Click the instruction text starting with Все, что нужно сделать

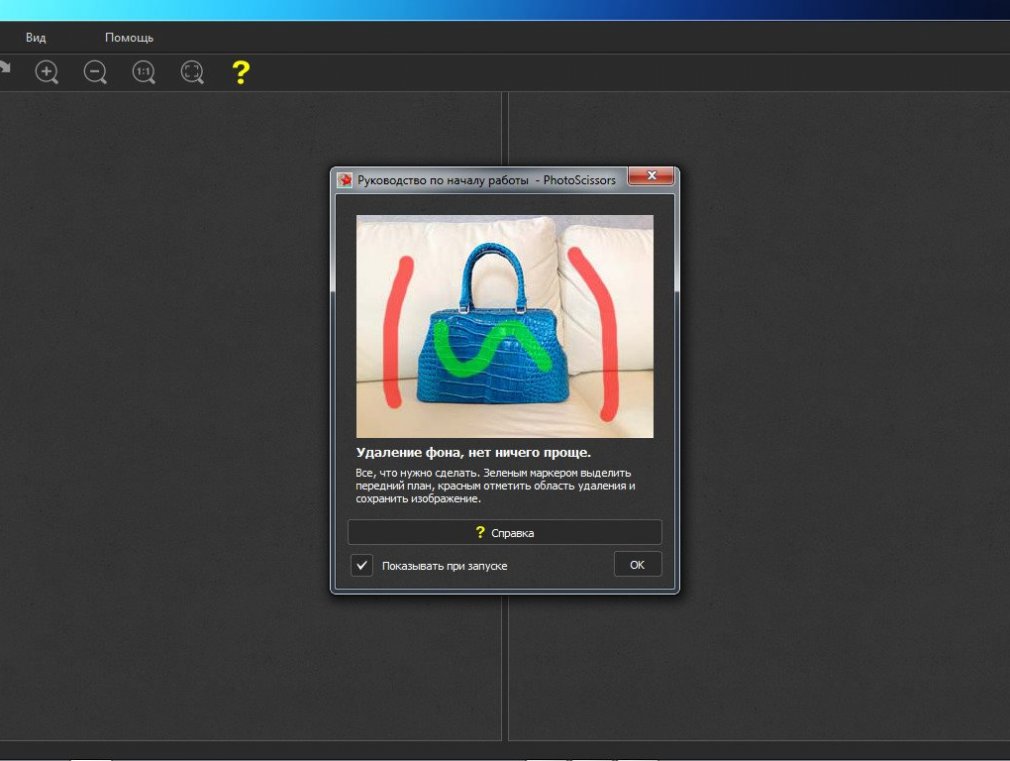click(495, 485)
